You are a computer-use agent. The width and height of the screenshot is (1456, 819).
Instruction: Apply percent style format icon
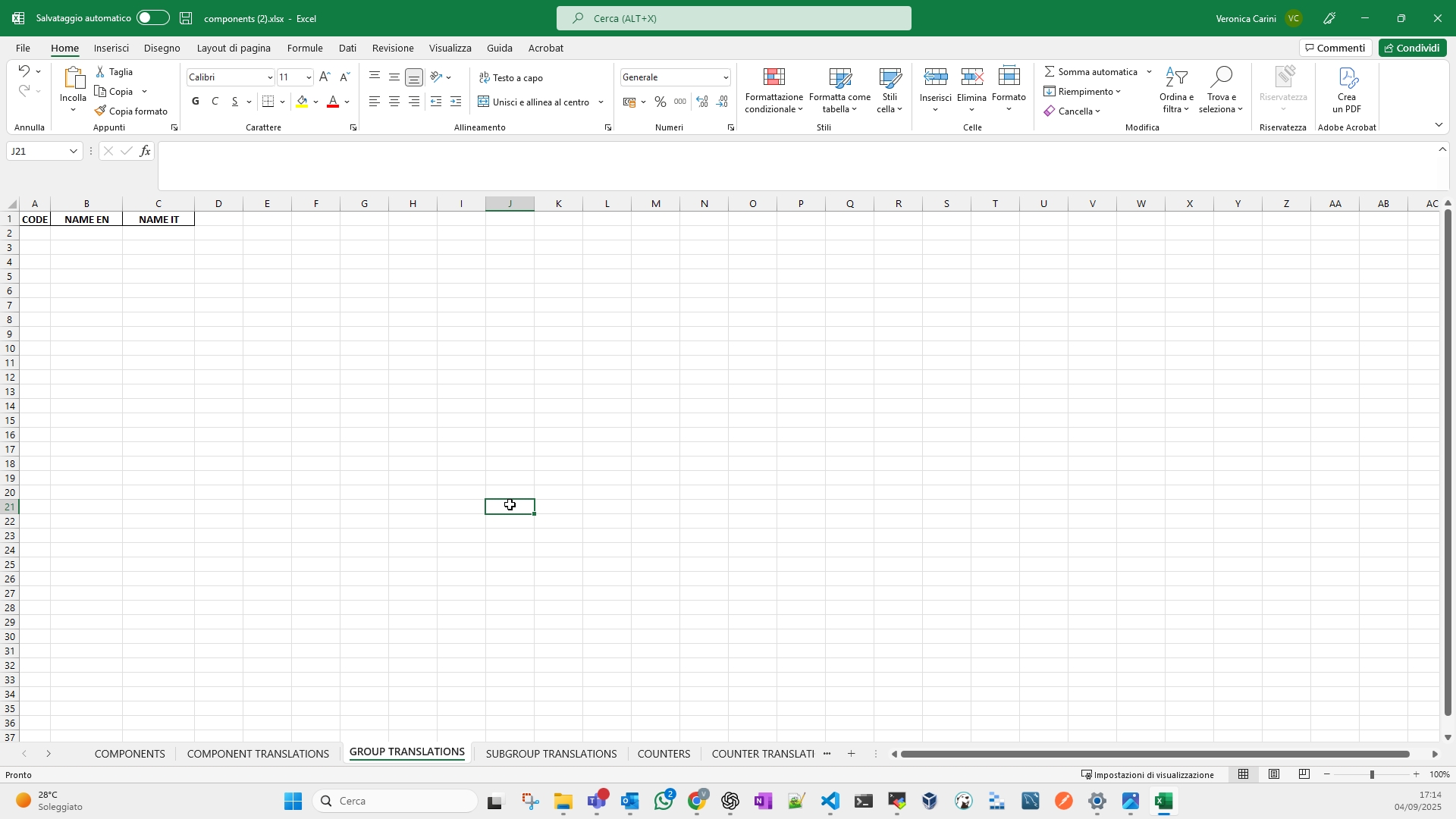[x=661, y=102]
